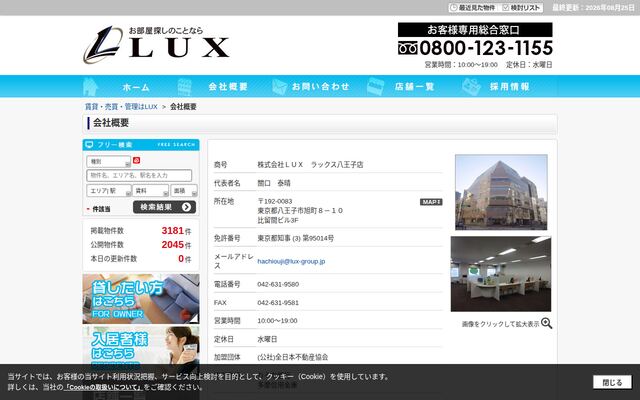Click the 本日の更新件数 label
This screenshot has height=400, width=640.
click(113, 259)
